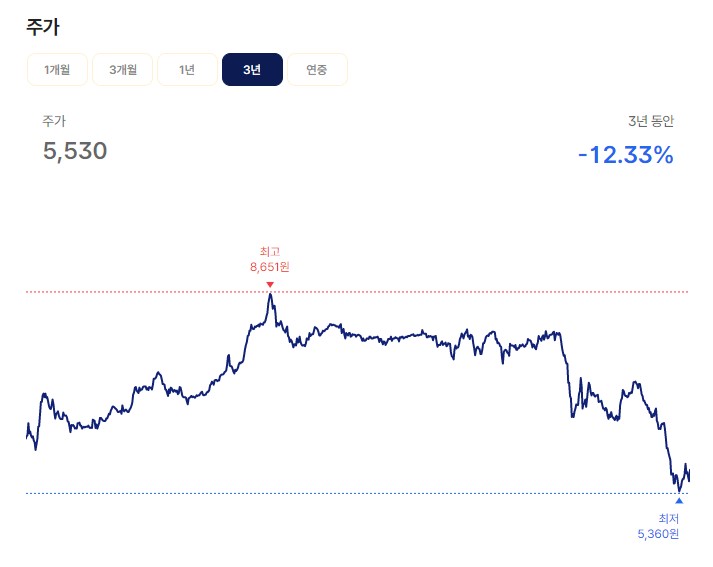Click the bold 주가 section heading
The image size is (713, 567).
43,27
